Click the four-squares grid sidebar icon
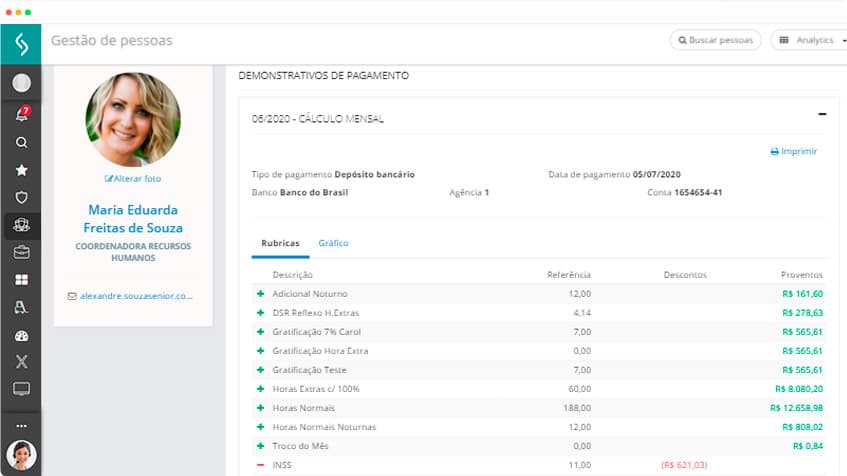 pyautogui.click(x=21, y=280)
